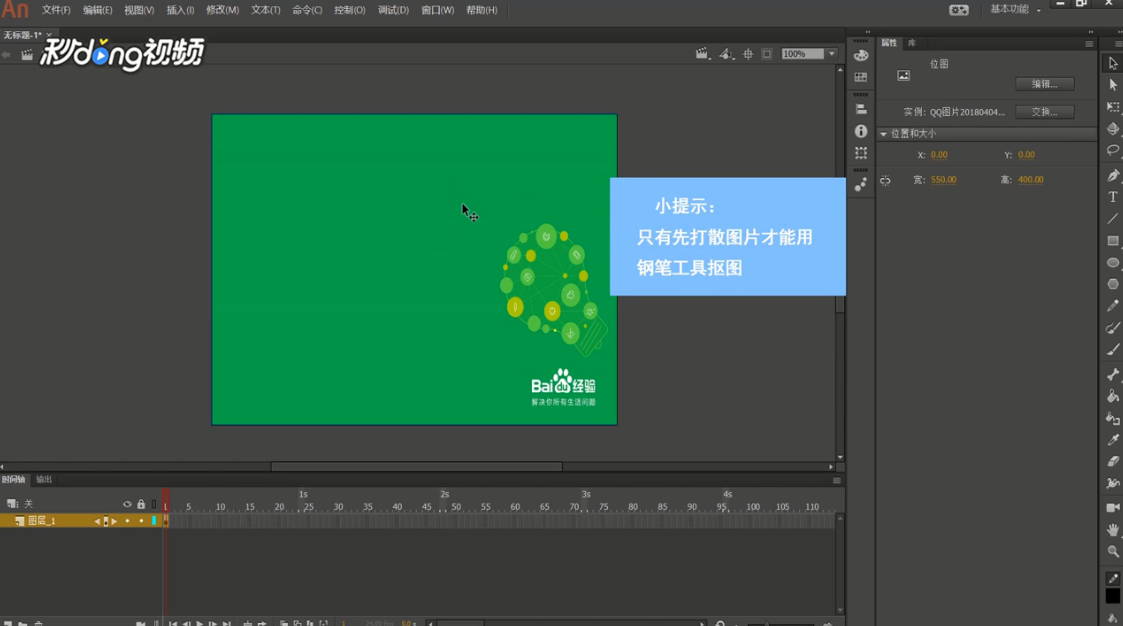Toggle Clip Content Outside Stage icon
Screen dimensions: 1123x626
tap(767, 54)
